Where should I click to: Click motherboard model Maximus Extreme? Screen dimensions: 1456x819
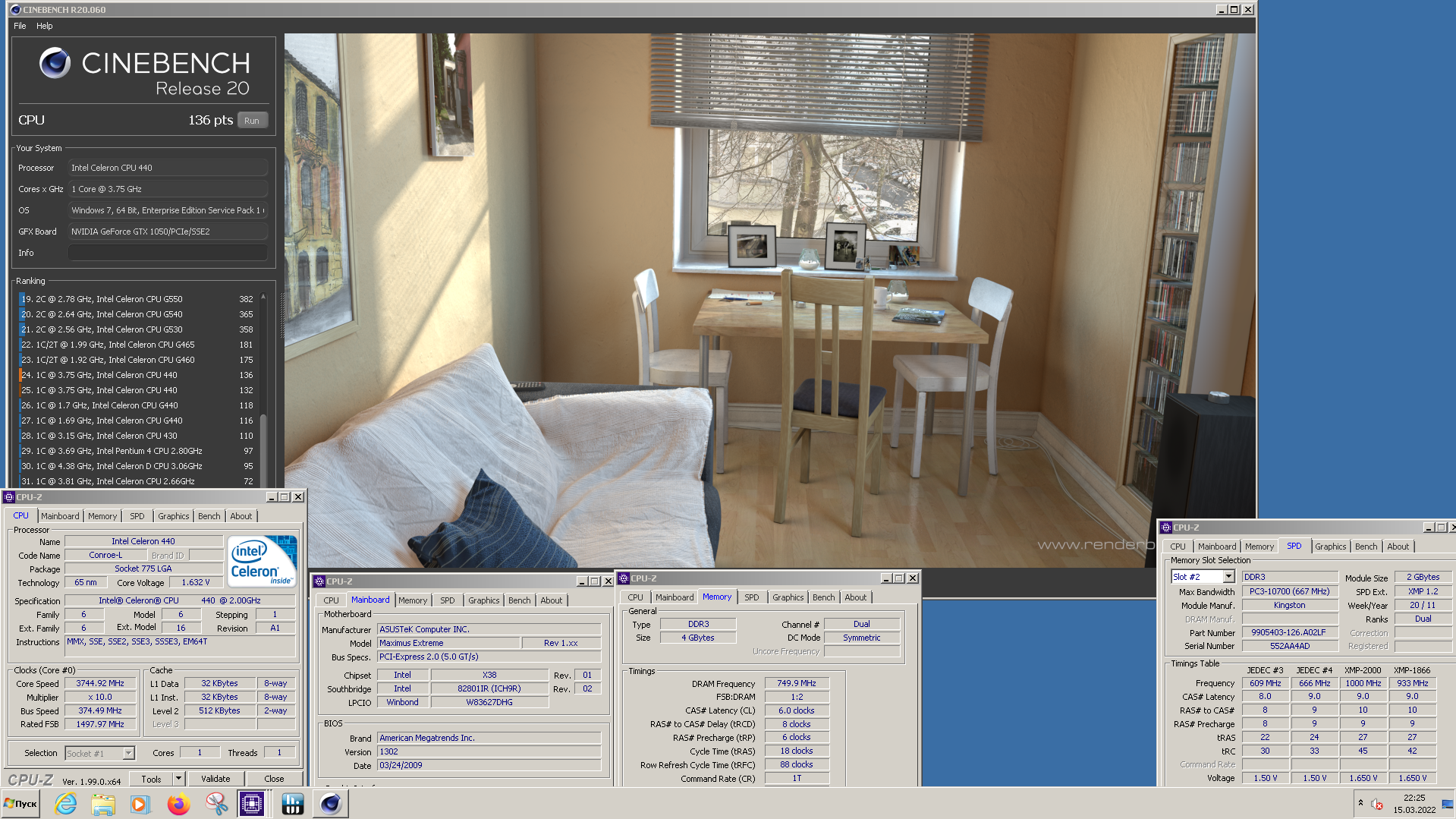448,643
